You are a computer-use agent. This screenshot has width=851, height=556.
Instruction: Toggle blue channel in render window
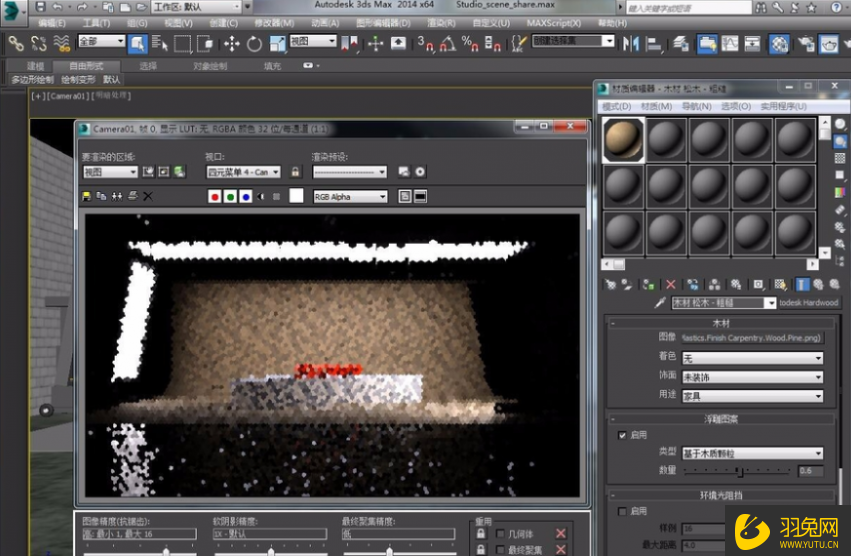pyautogui.click(x=246, y=196)
